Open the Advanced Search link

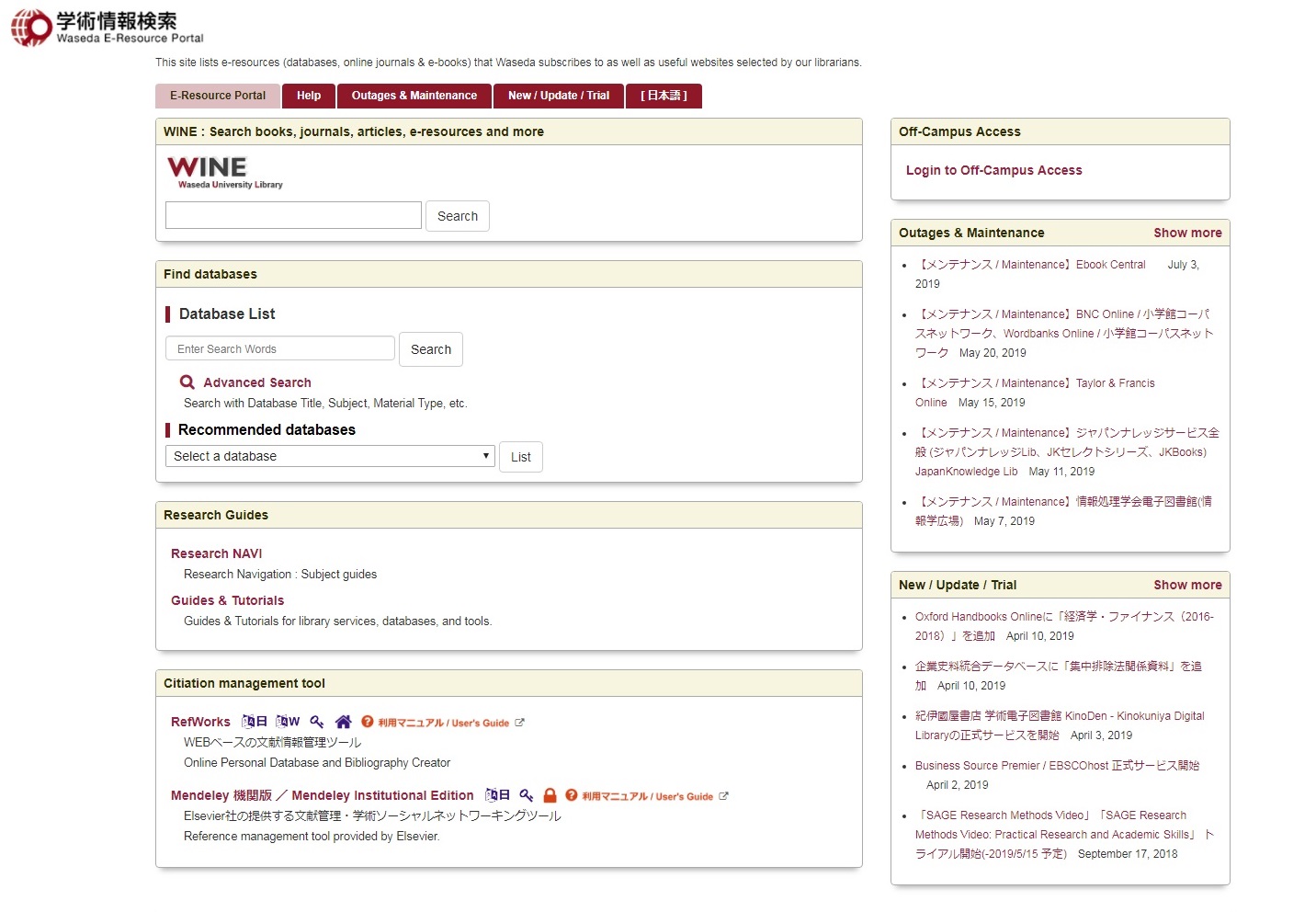pyautogui.click(x=257, y=382)
